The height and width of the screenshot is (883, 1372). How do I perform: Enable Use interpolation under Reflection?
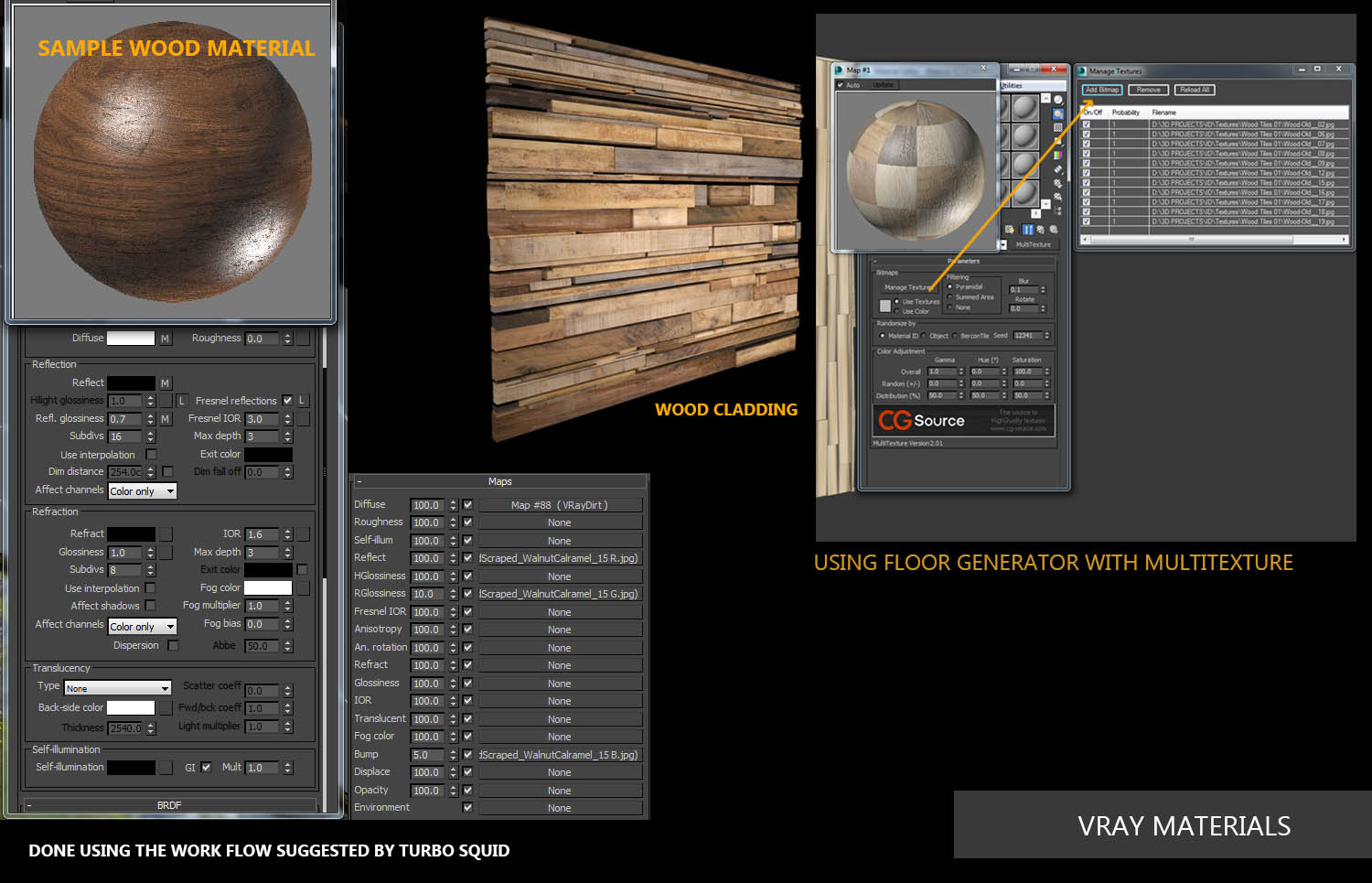click(151, 455)
